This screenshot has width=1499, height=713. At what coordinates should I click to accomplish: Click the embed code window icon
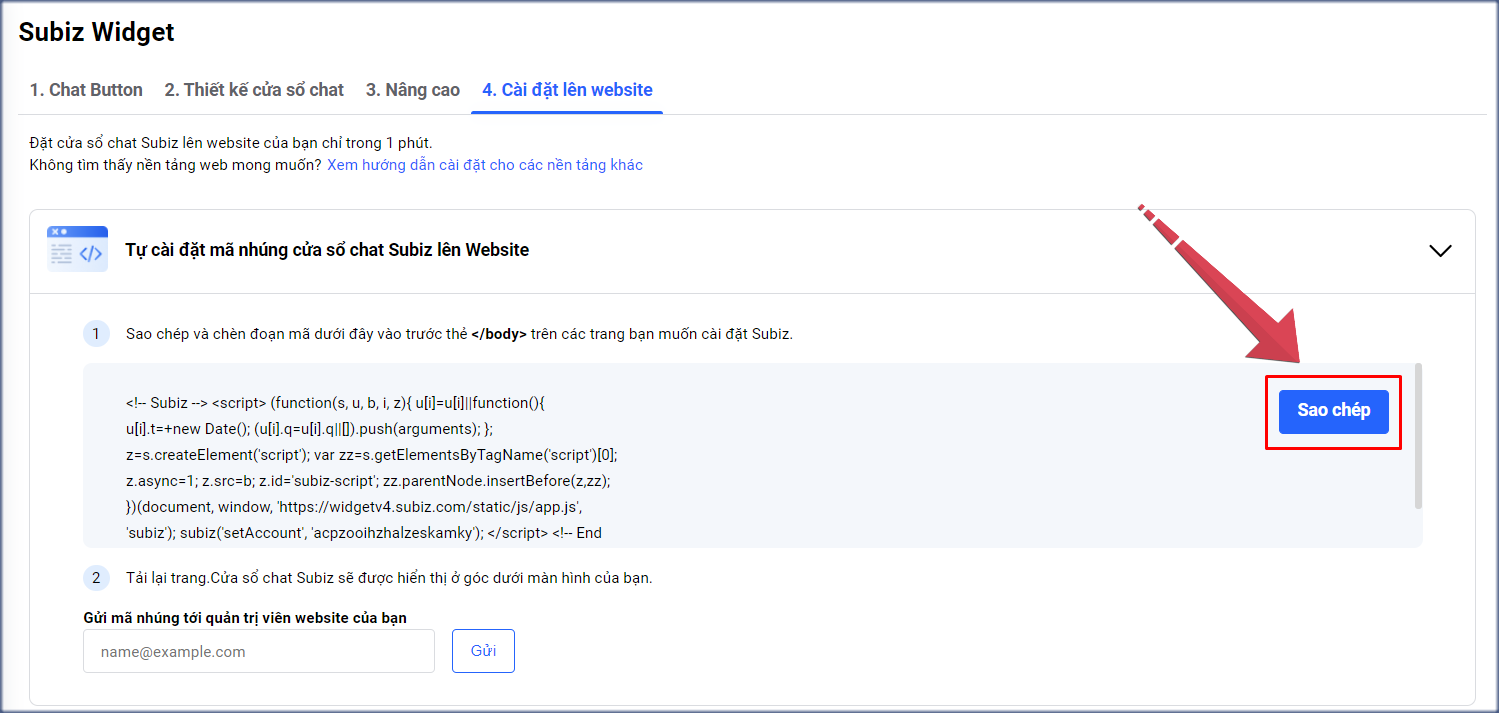77,250
